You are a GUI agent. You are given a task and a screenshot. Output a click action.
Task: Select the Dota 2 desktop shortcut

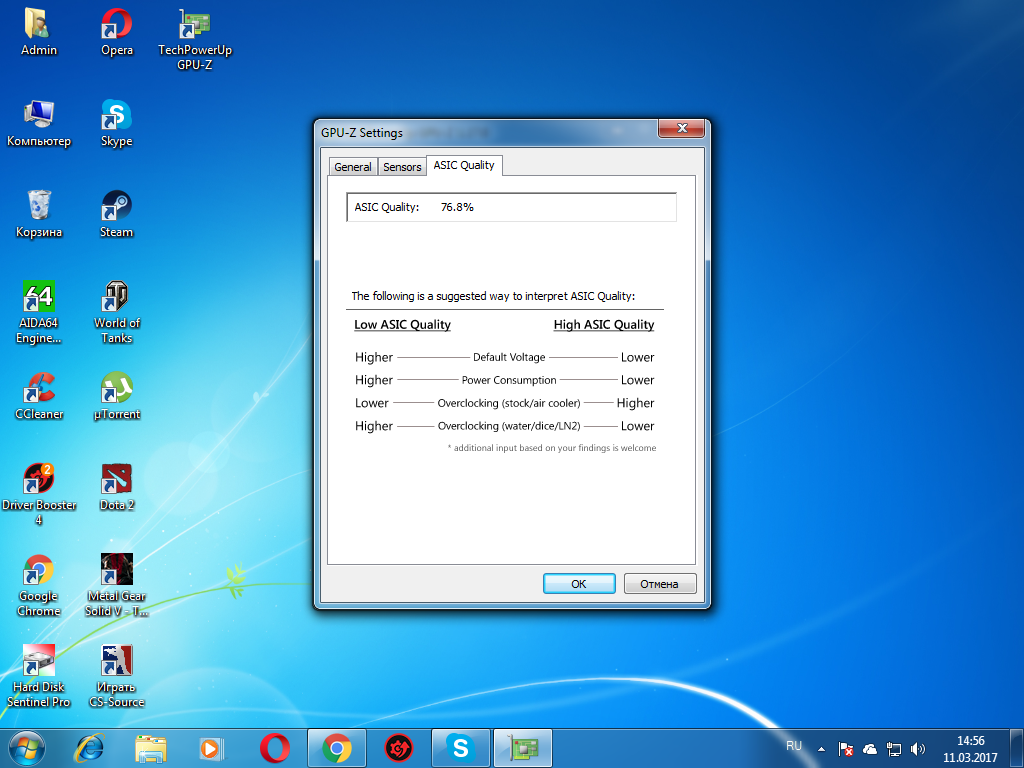click(116, 488)
